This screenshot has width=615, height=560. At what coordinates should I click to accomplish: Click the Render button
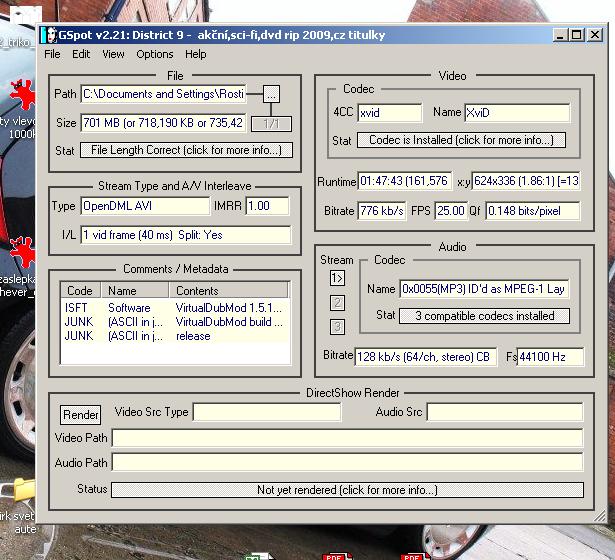point(81,415)
